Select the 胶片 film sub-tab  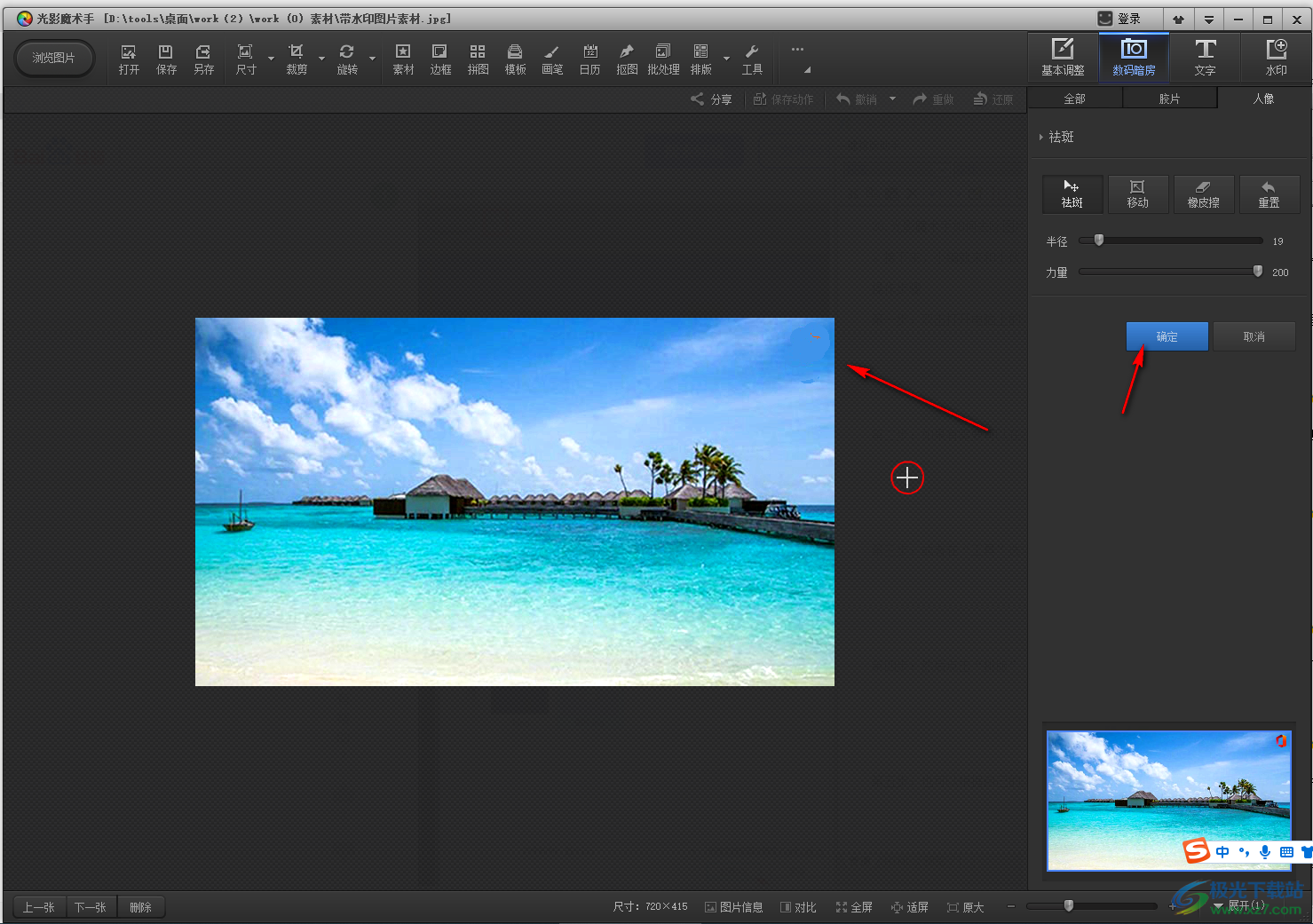pyautogui.click(x=1169, y=99)
